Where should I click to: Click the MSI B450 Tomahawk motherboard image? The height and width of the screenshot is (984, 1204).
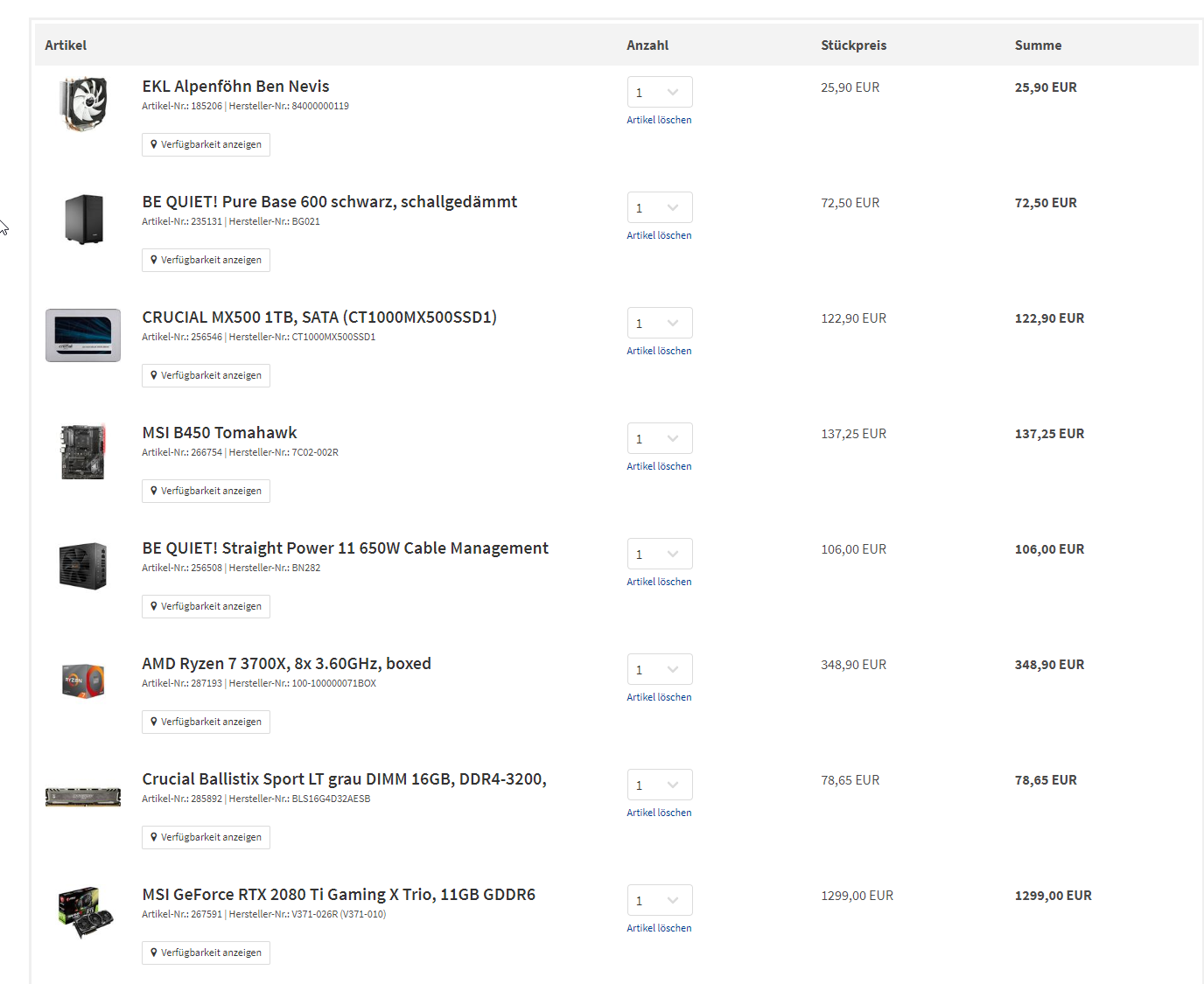83,451
